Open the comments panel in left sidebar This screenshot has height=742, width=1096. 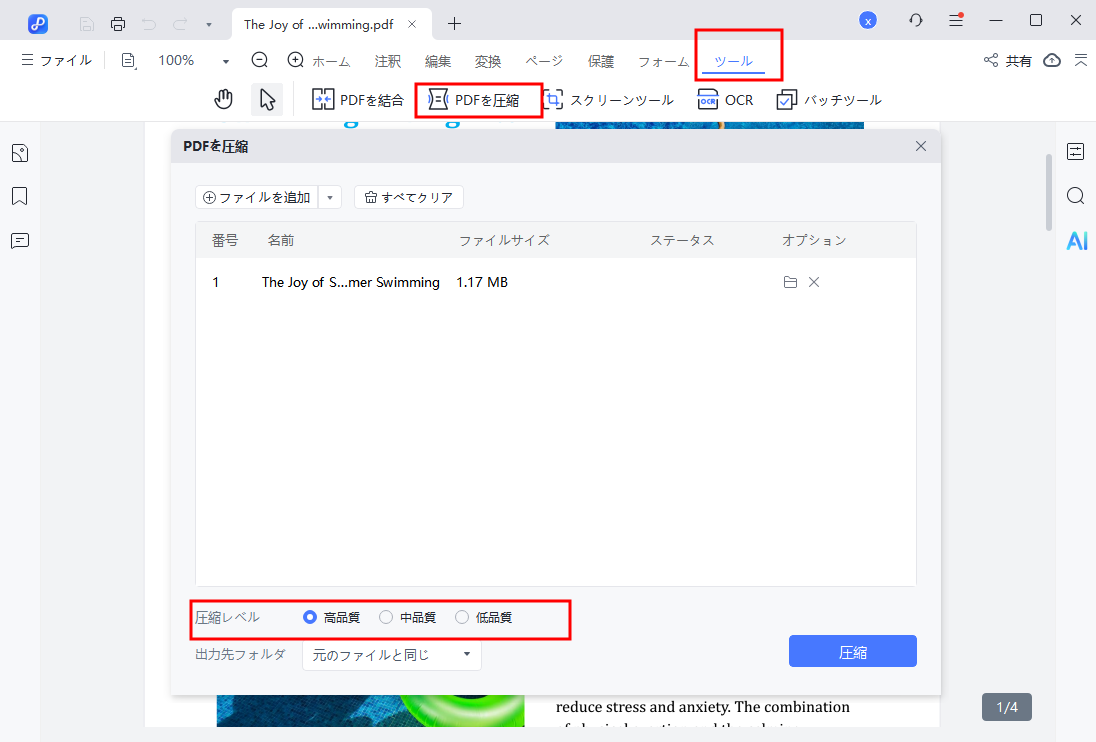coord(20,240)
